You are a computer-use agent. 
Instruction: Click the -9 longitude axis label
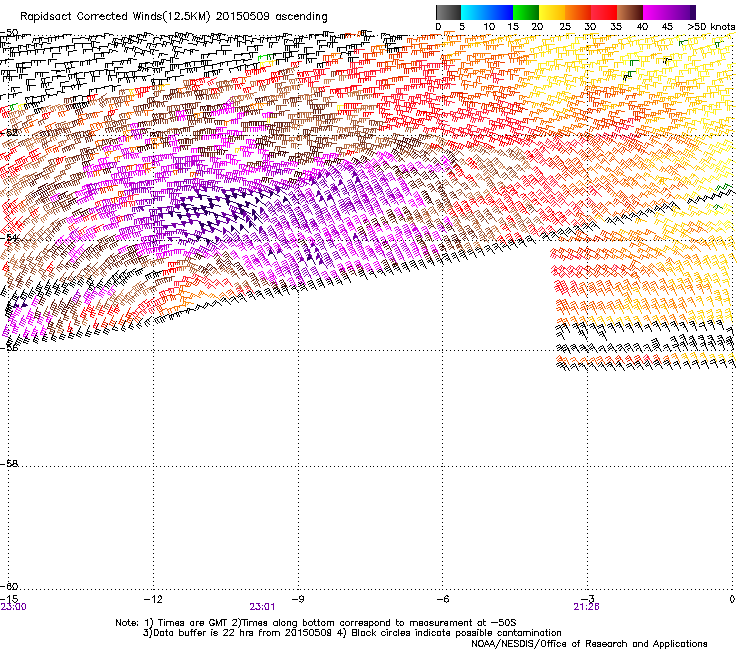(x=297, y=599)
